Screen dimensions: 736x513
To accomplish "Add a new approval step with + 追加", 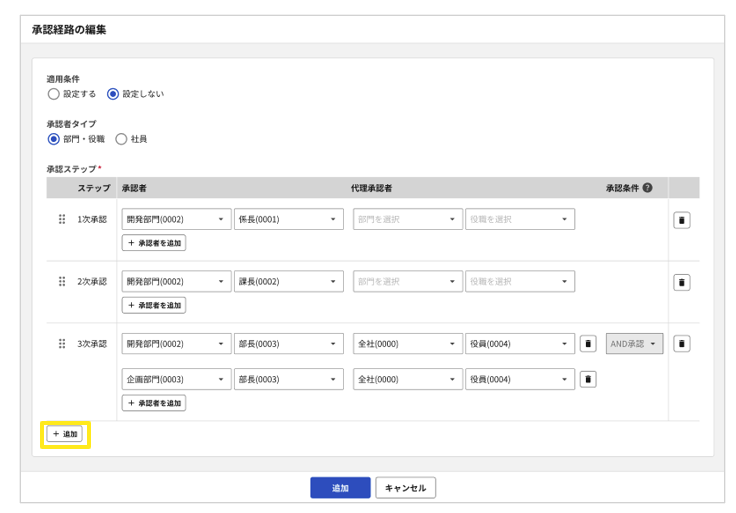I will coord(65,434).
